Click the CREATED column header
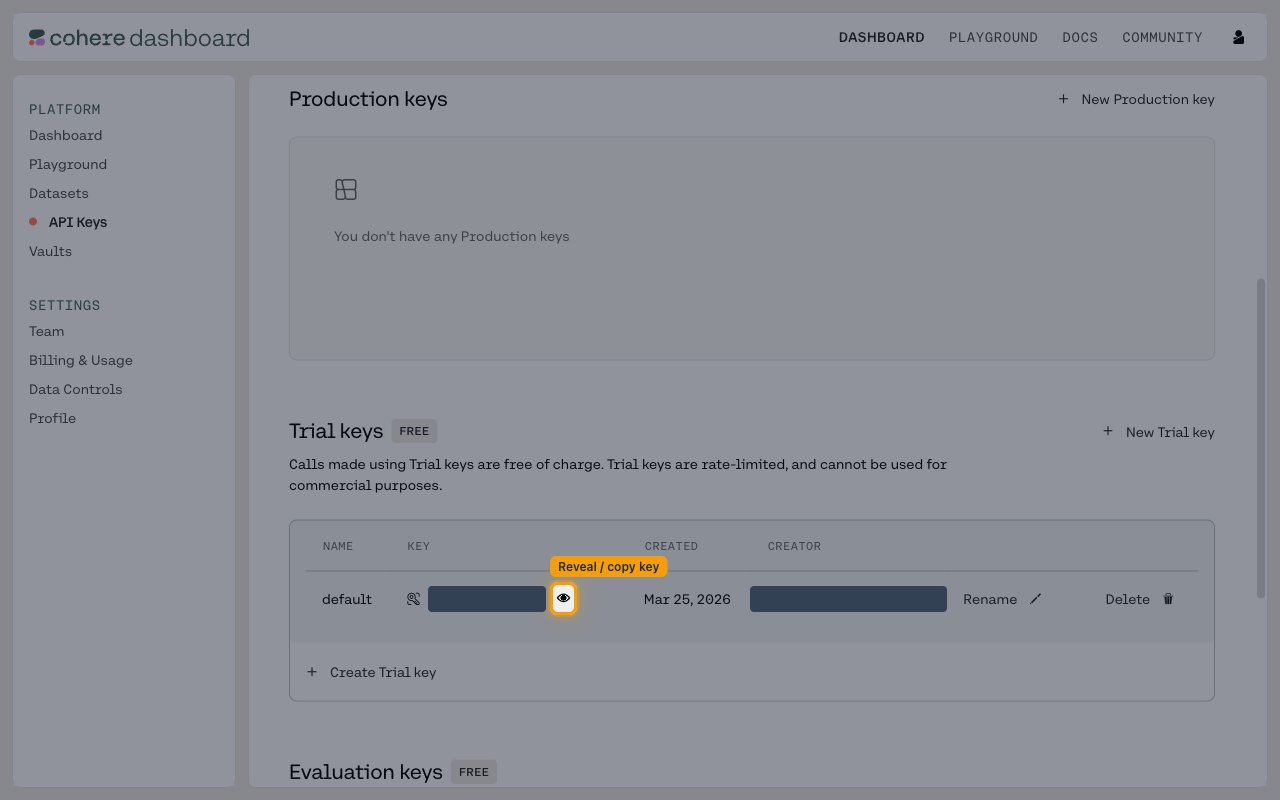Screen dimensions: 1280x800 [x=671, y=546]
